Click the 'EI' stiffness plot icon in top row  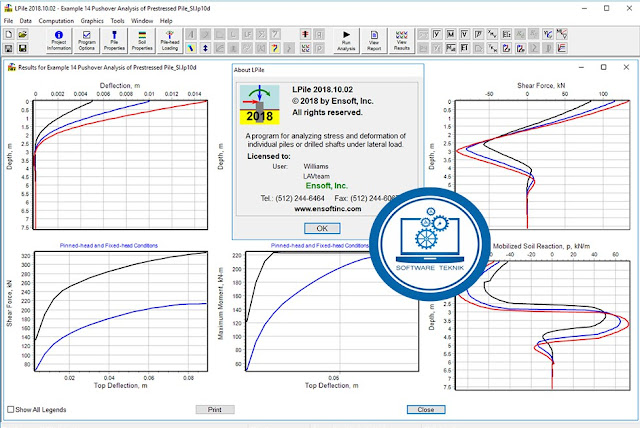click(x=506, y=34)
